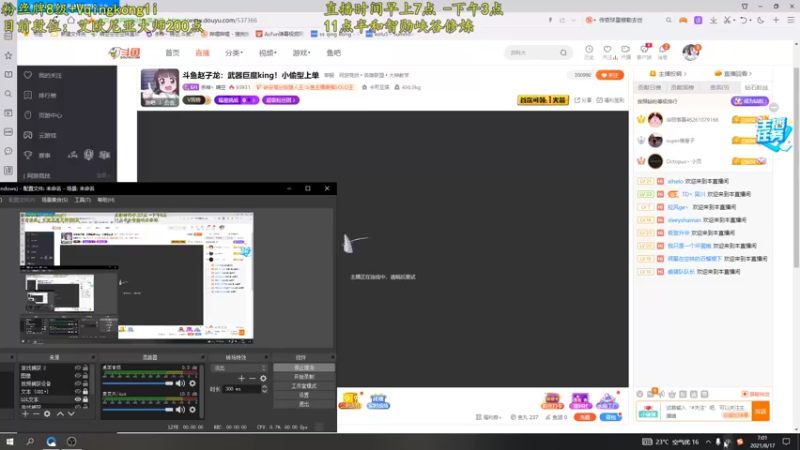Open 帮助(H) menu in OBS menu bar
This screenshot has height=450, width=800.
pos(106,200)
